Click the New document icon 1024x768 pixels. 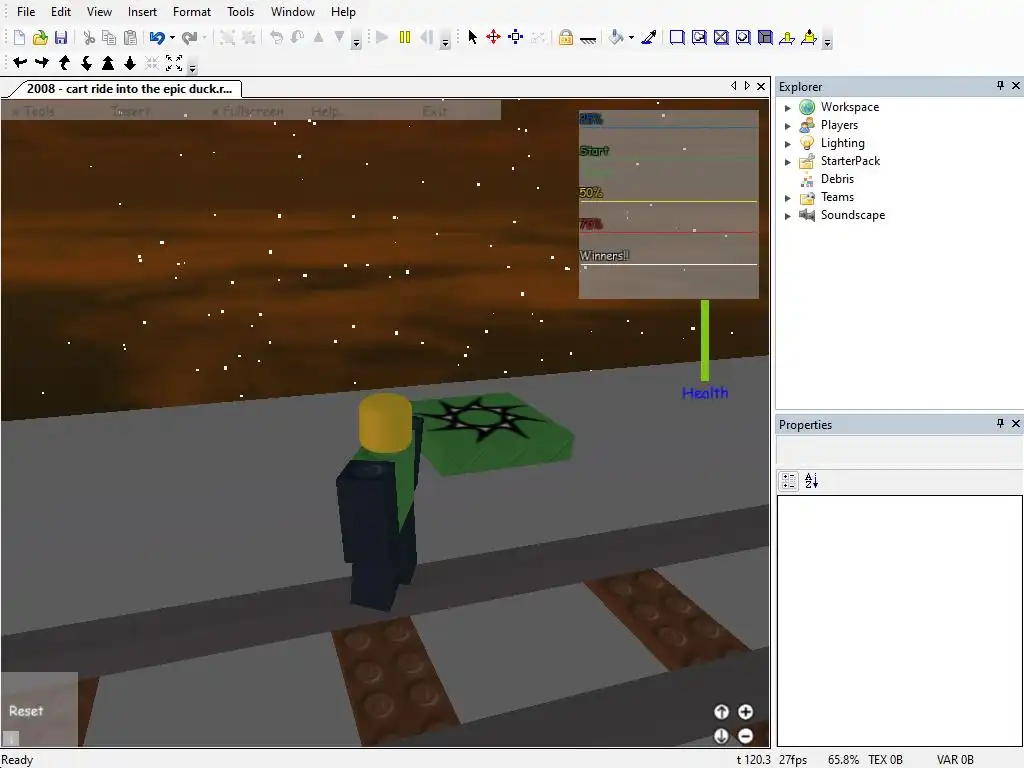[x=19, y=37]
